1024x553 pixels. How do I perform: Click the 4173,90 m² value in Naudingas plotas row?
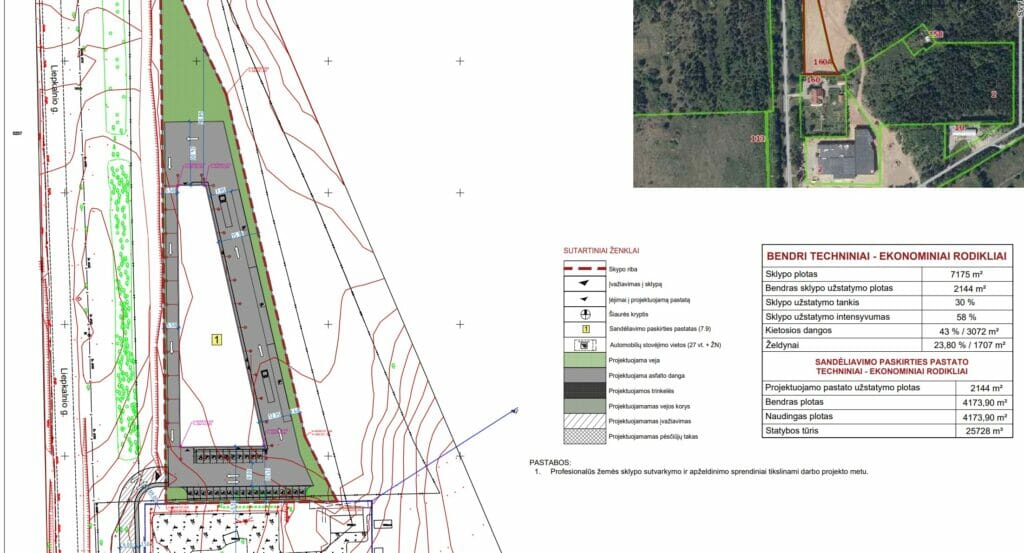pyautogui.click(x=985, y=417)
